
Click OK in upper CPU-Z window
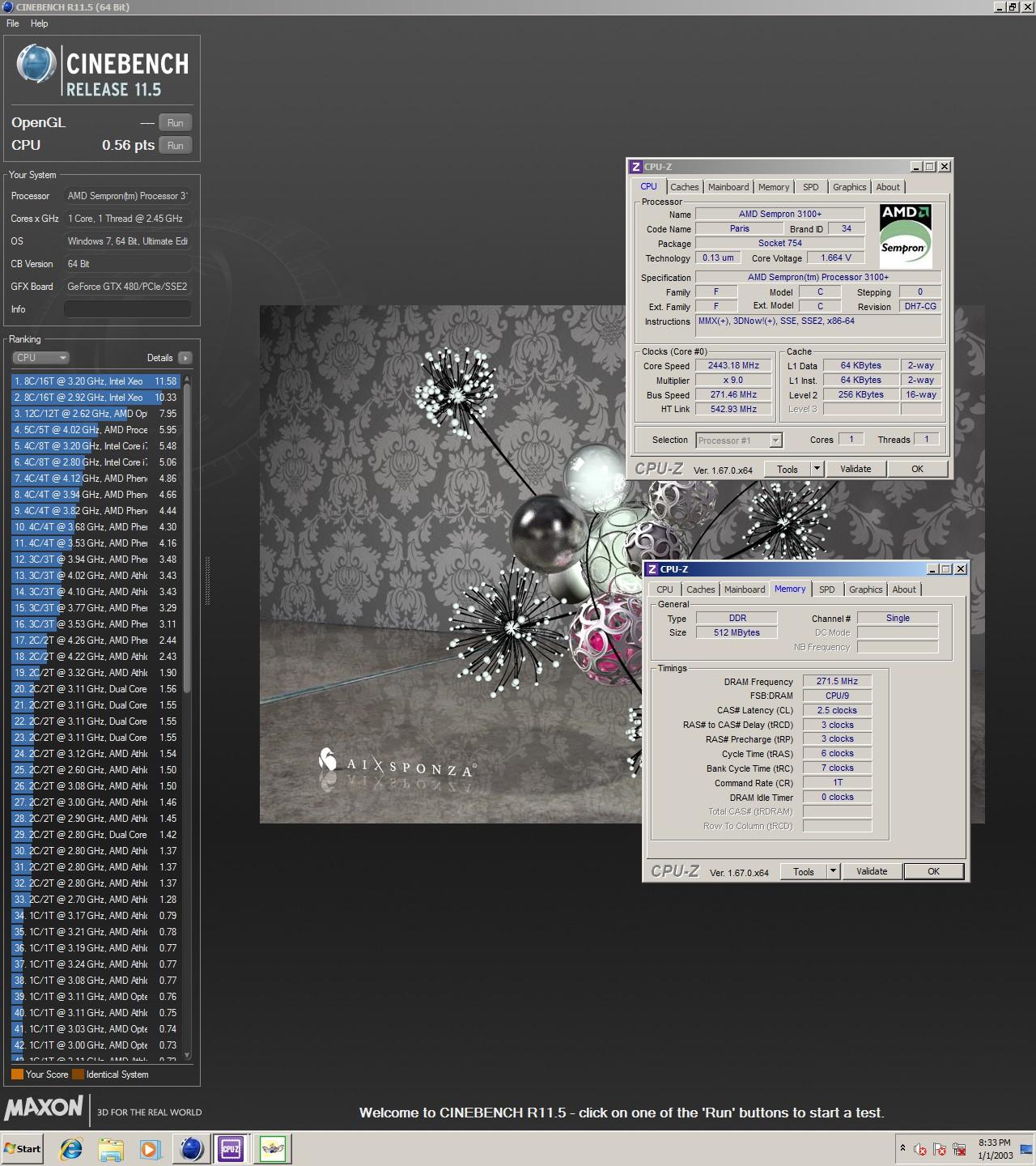click(x=917, y=469)
